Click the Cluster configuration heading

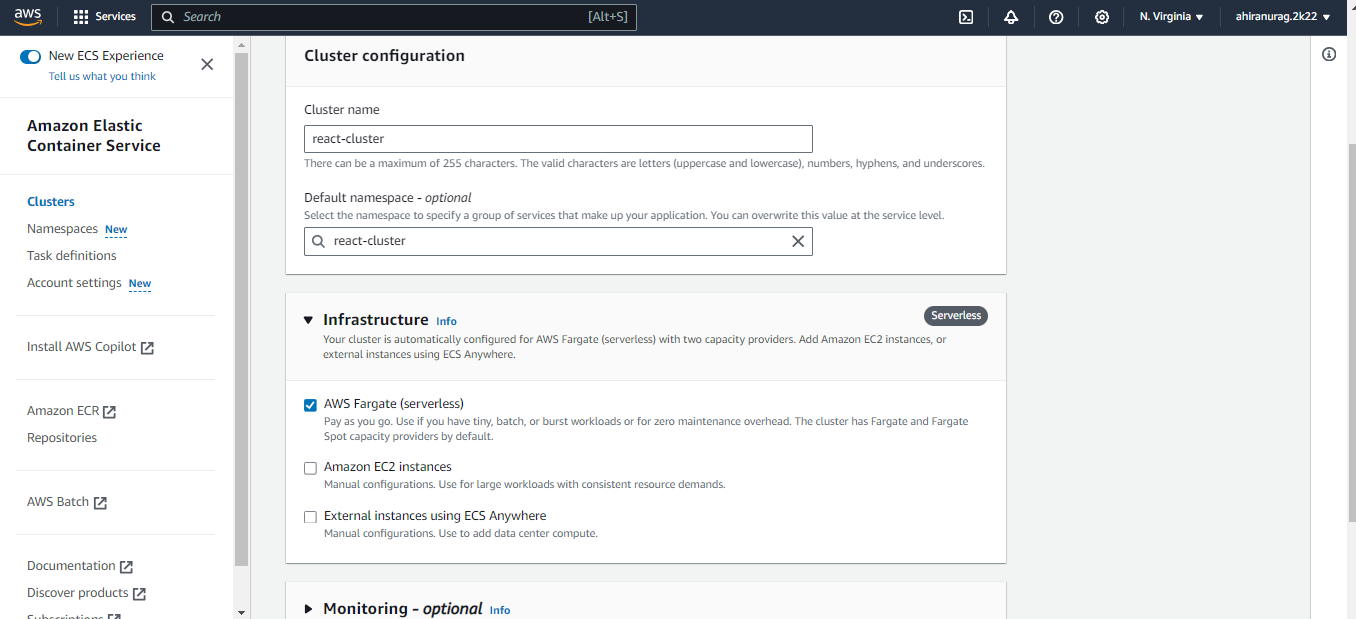point(384,56)
